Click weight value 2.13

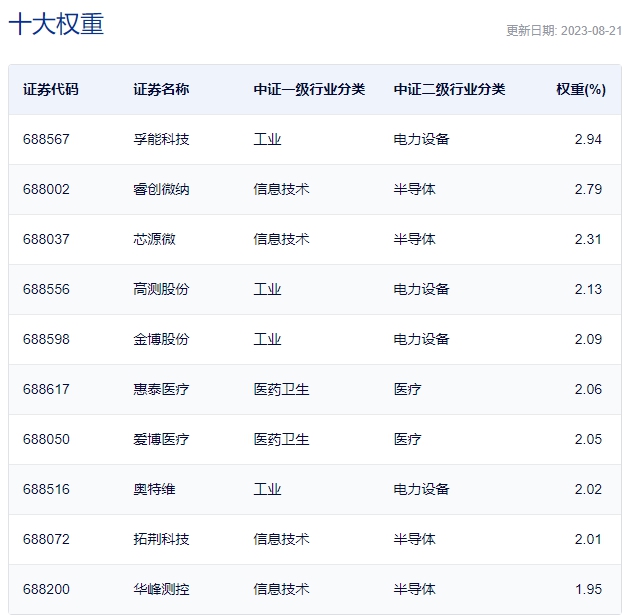(x=588, y=289)
